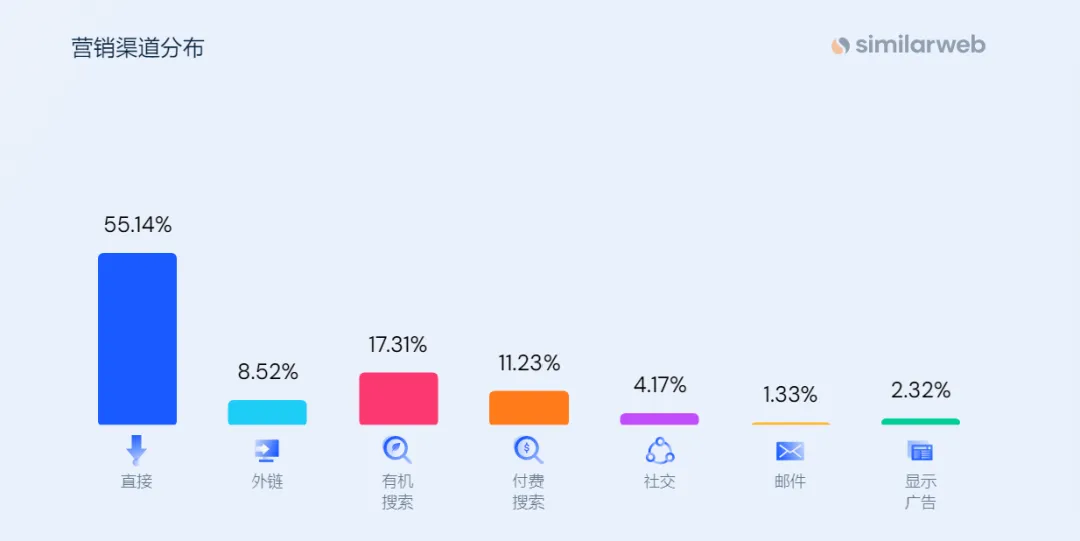Click the 17.31% value label
This screenshot has height=541, width=1080.
pyautogui.click(x=398, y=345)
